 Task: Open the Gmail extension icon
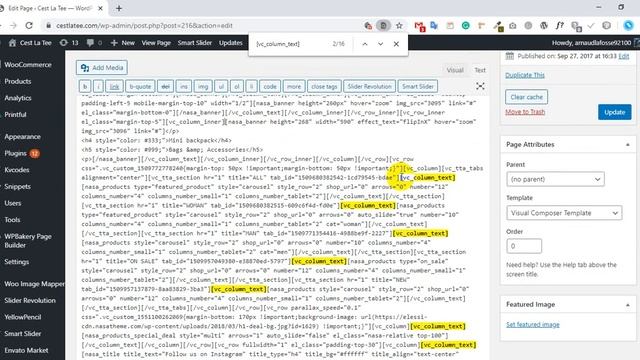pyautogui.click(x=420, y=26)
